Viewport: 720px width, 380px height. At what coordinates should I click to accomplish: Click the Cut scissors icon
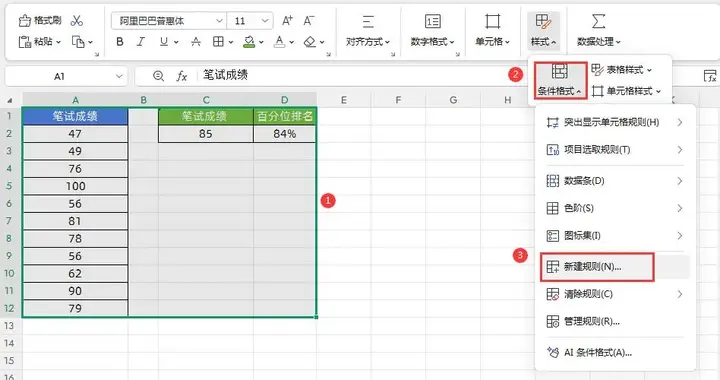click(x=77, y=21)
